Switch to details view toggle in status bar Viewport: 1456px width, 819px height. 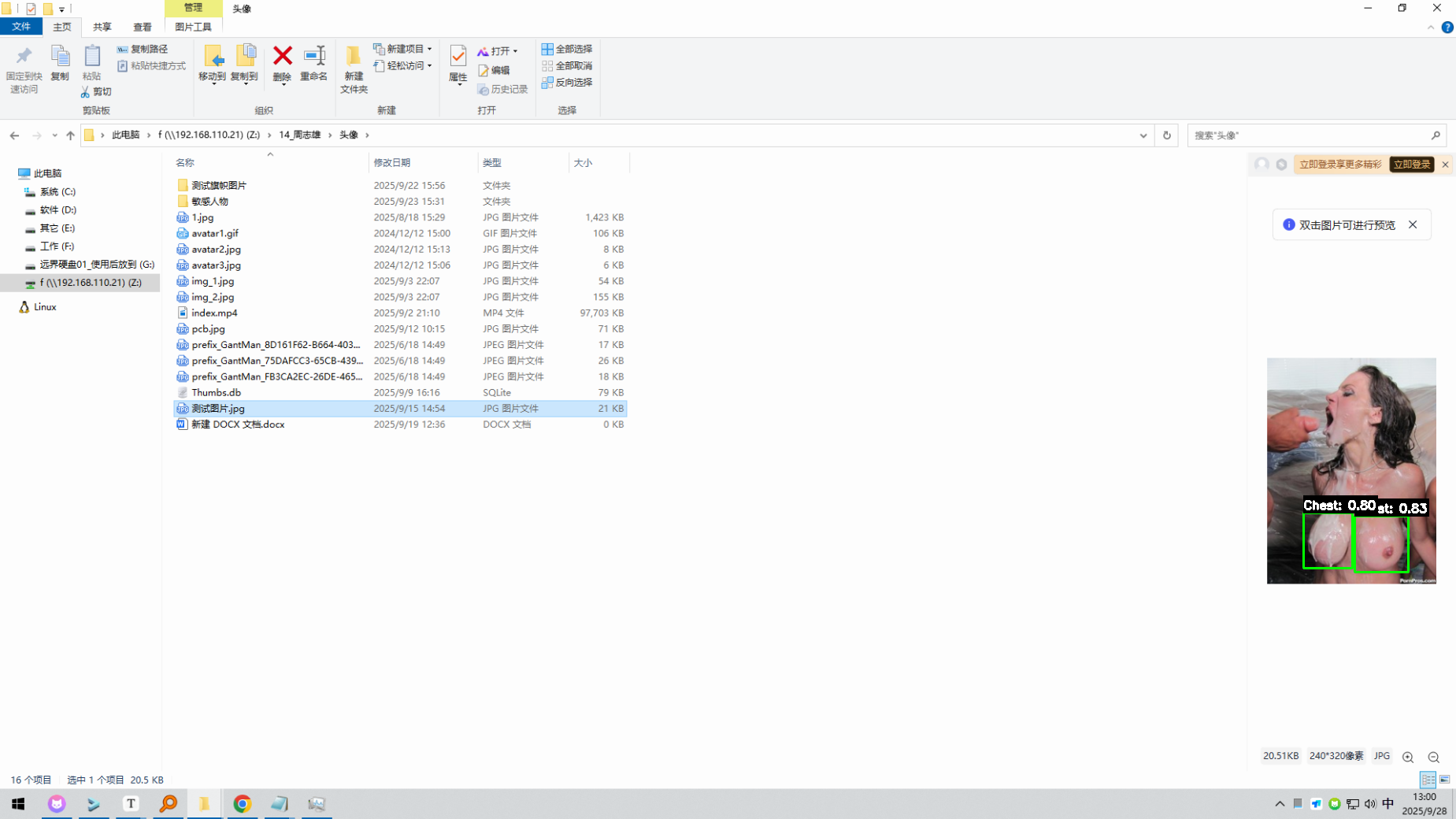(1428, 780)
